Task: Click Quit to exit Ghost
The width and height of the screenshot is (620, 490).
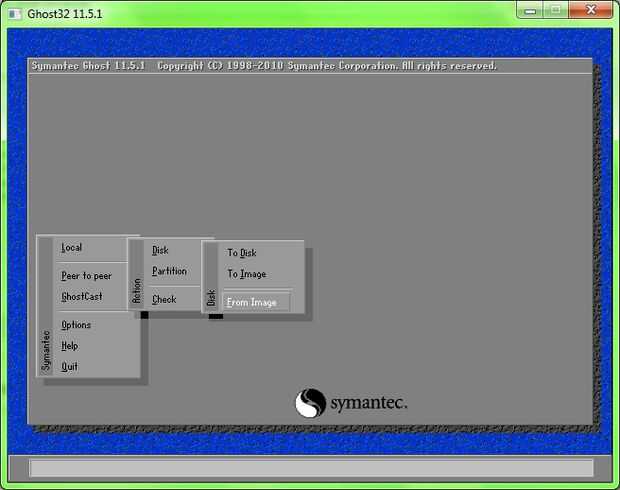Action: pyautogui.click(x=70, y=367)
